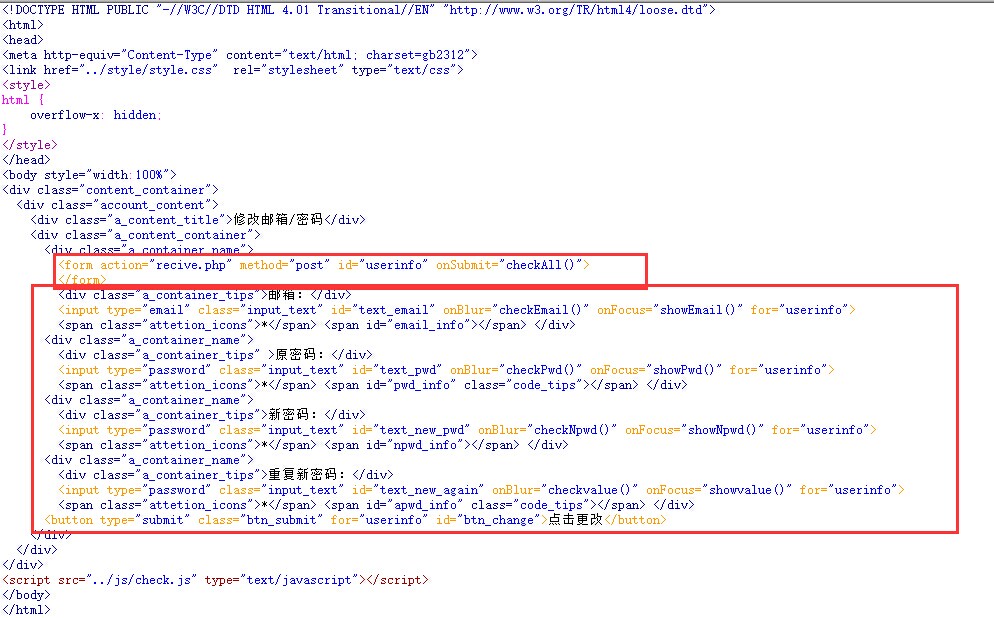The image size is (994, 618).
Task: Click the id="text_new_again" attribute
Action: click(x=418, y=490)
